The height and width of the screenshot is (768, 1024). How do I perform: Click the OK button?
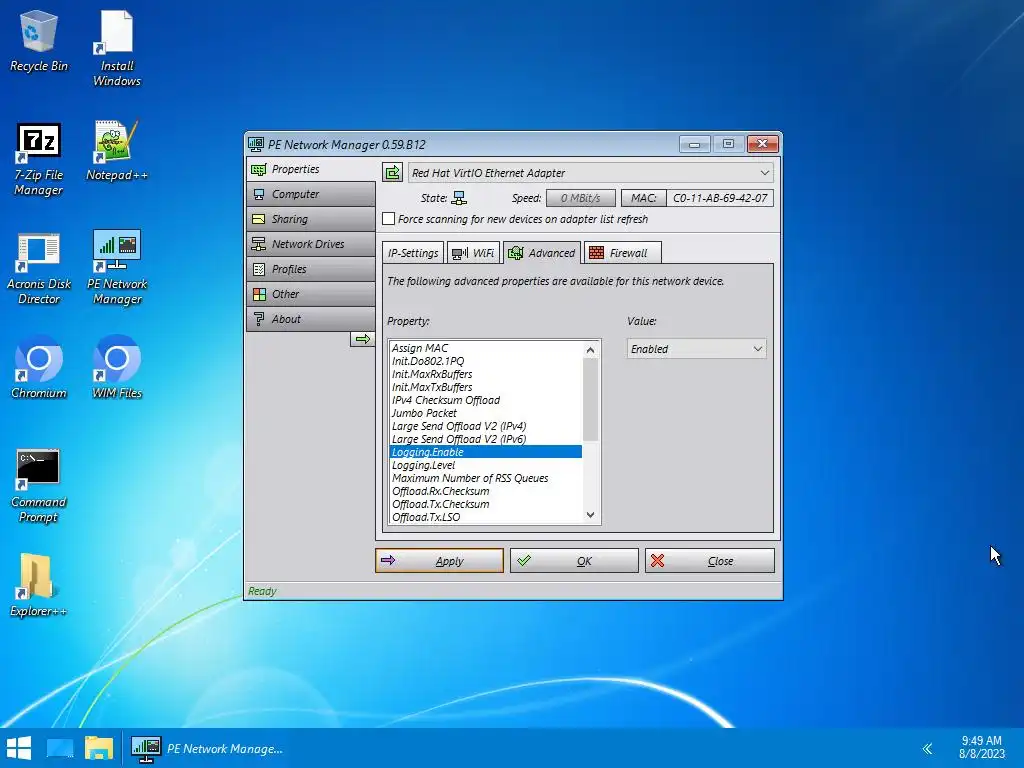pos(574,560)
